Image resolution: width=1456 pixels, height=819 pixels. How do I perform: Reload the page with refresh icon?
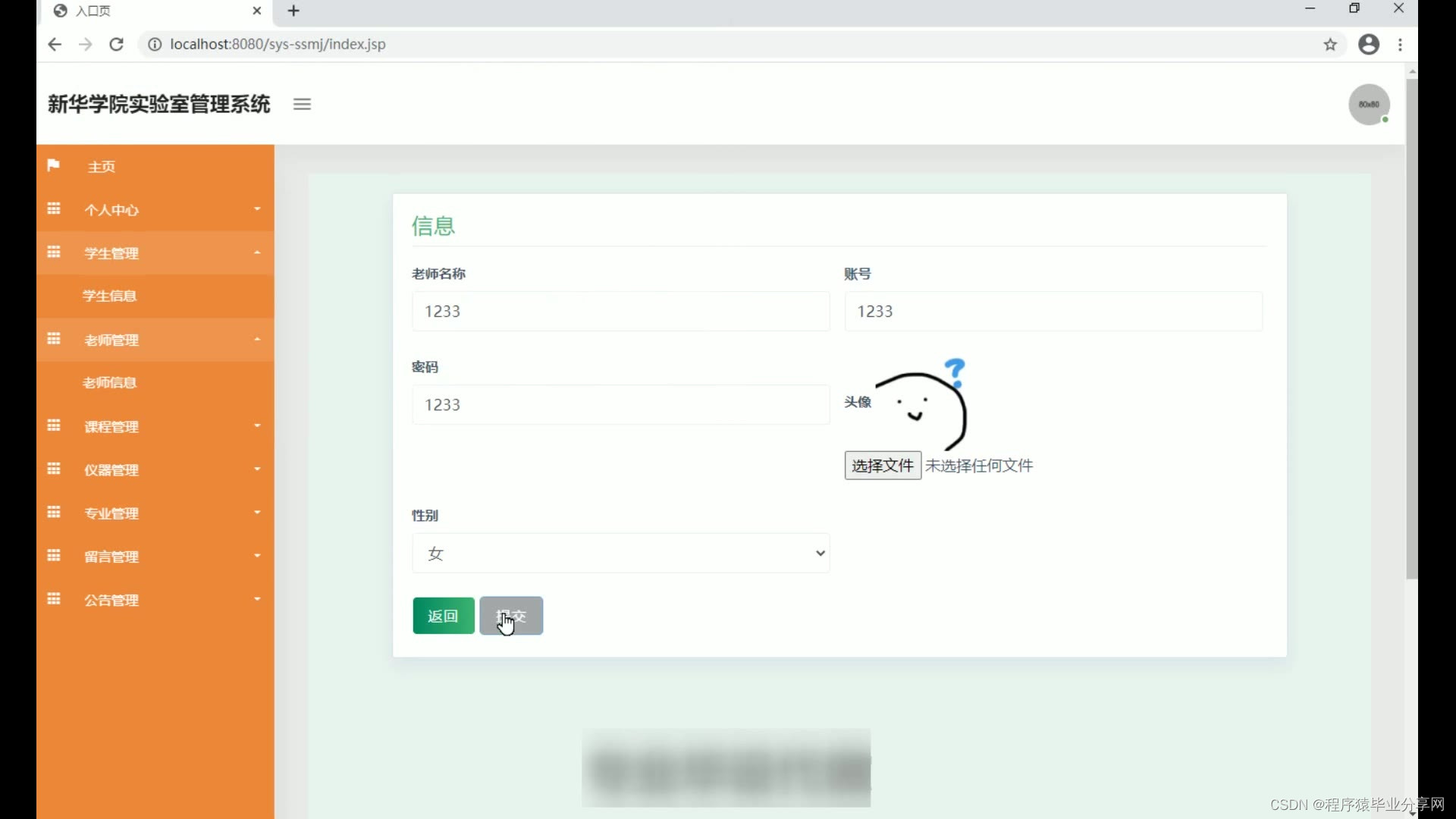[x=116, y=45]
